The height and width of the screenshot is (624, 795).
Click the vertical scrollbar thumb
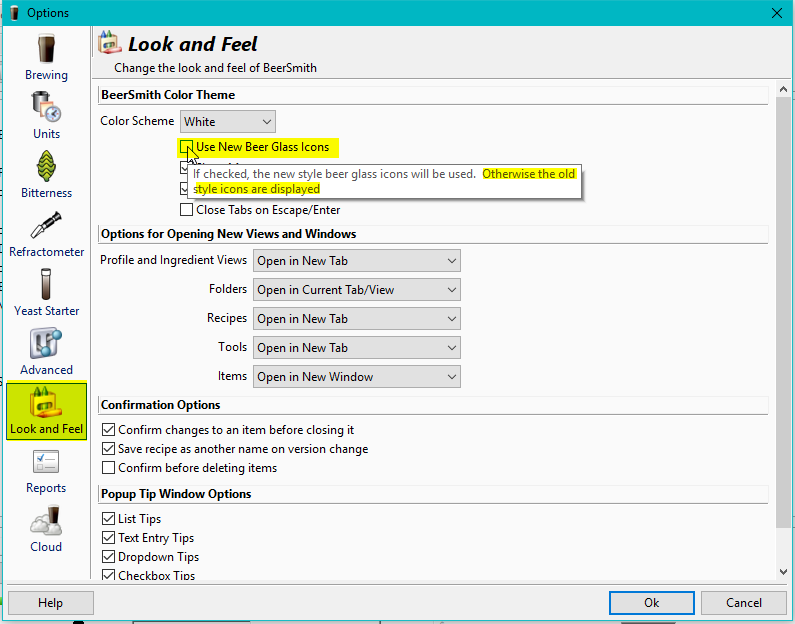783,312
